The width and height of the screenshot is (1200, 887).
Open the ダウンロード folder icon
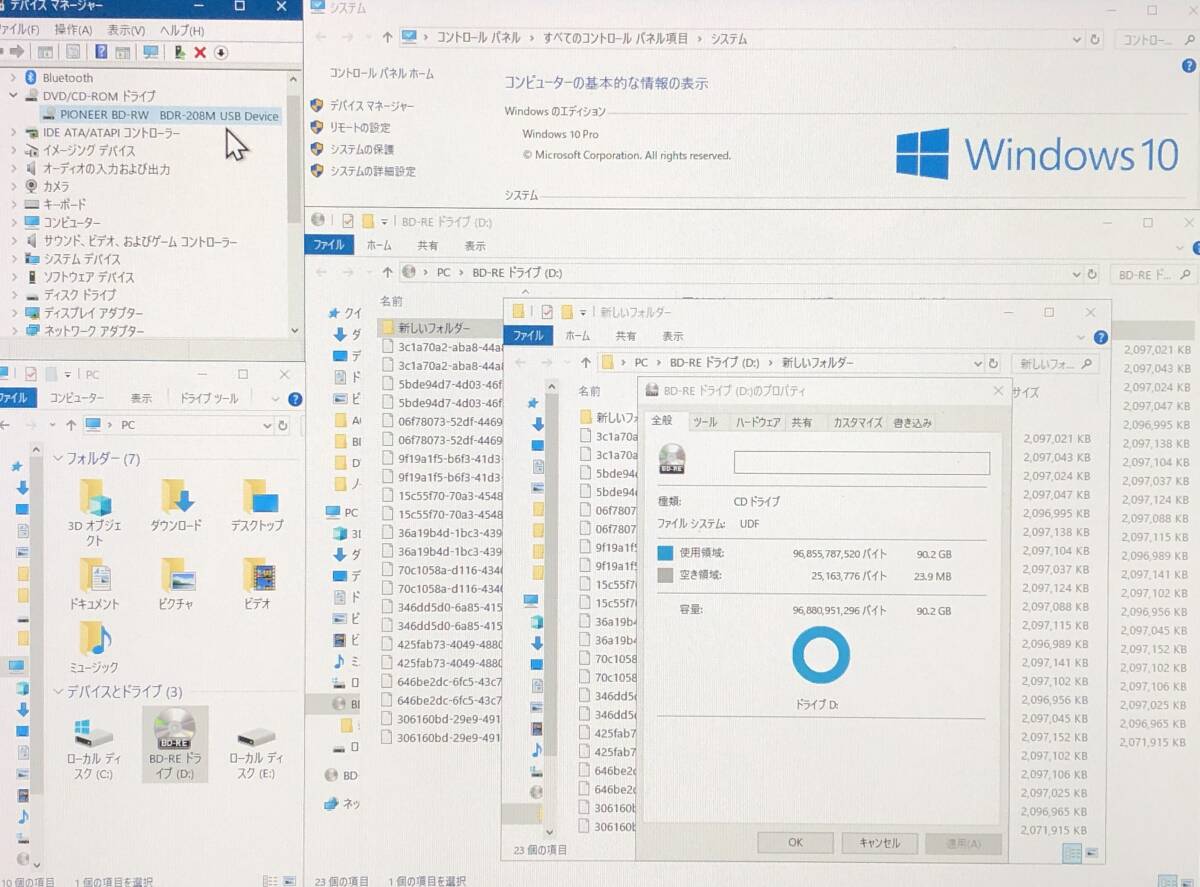(x=176, y=504)
